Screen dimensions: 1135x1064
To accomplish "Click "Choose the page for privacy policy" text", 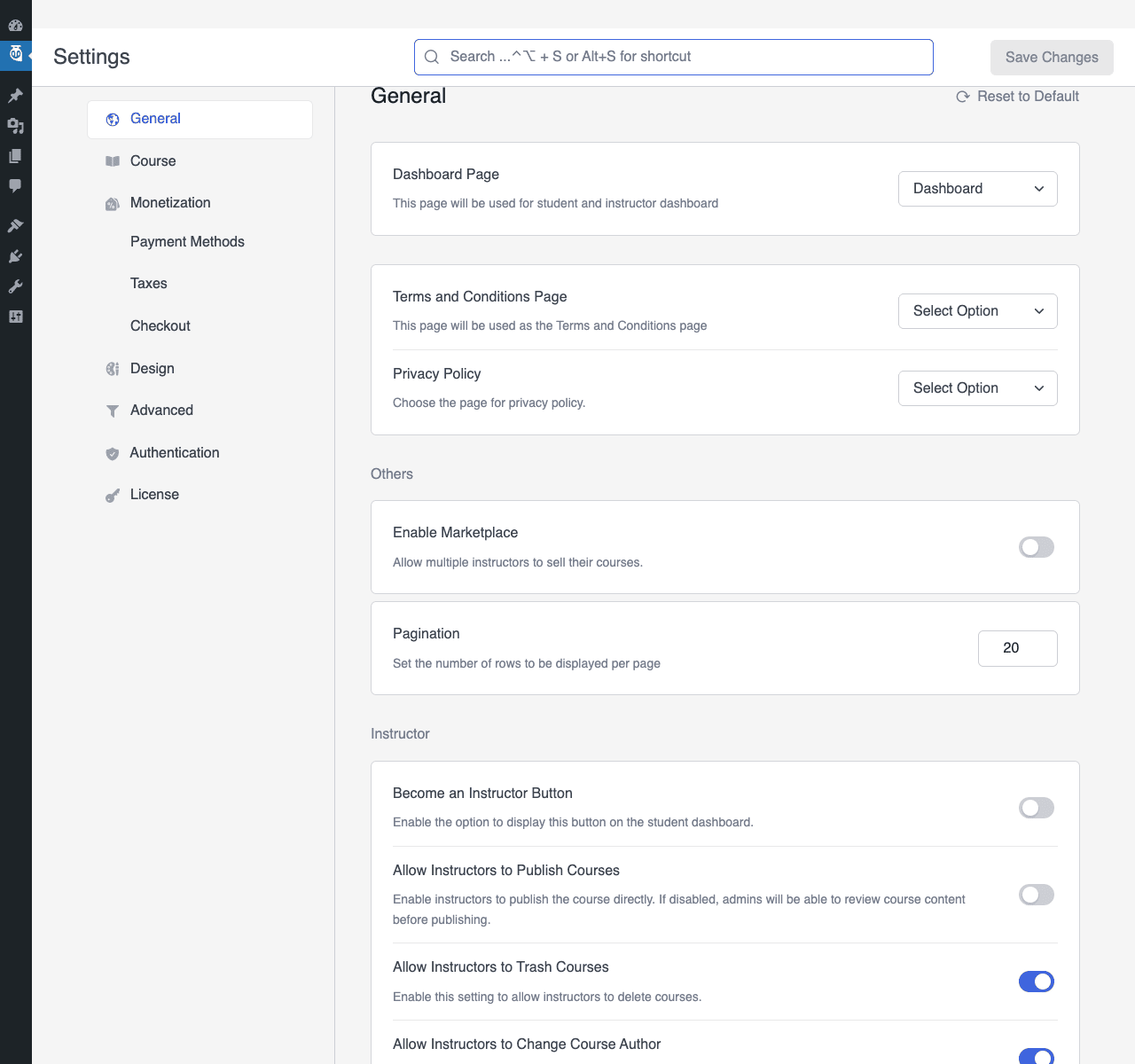I will [489, 403].
